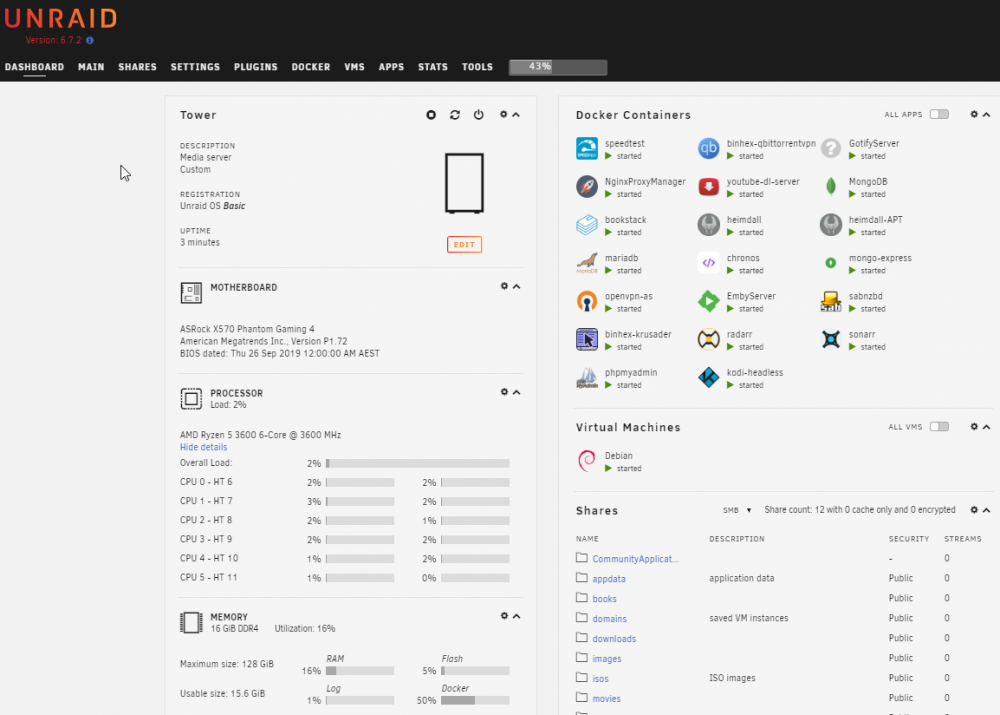
Task: Click the Docker 50% usage bar
Action: pos(475,700)
